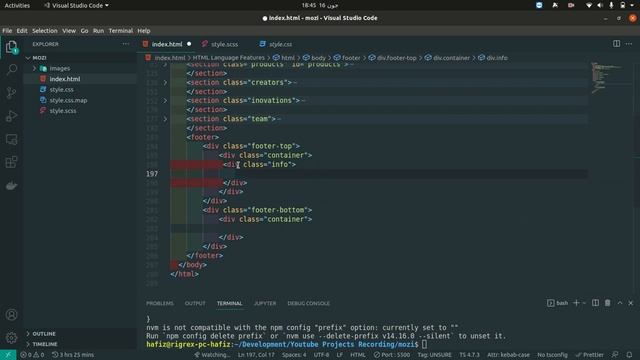This screenshot has width=640, height=360.
Task: Open style.scss in the explorer
Action: tap(62, 111)
